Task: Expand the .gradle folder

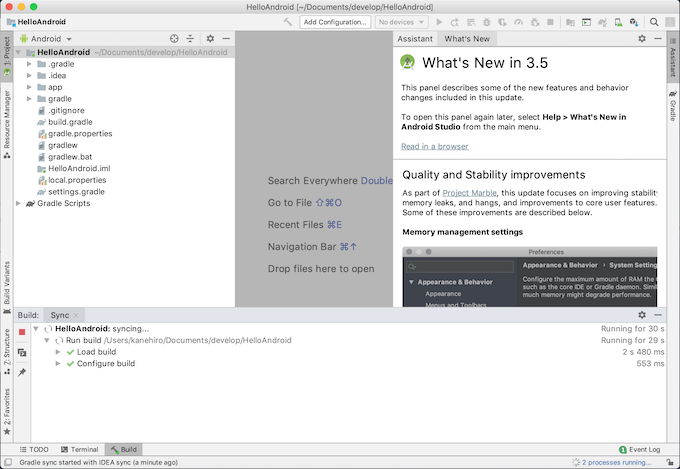Action: coord(29,64)
